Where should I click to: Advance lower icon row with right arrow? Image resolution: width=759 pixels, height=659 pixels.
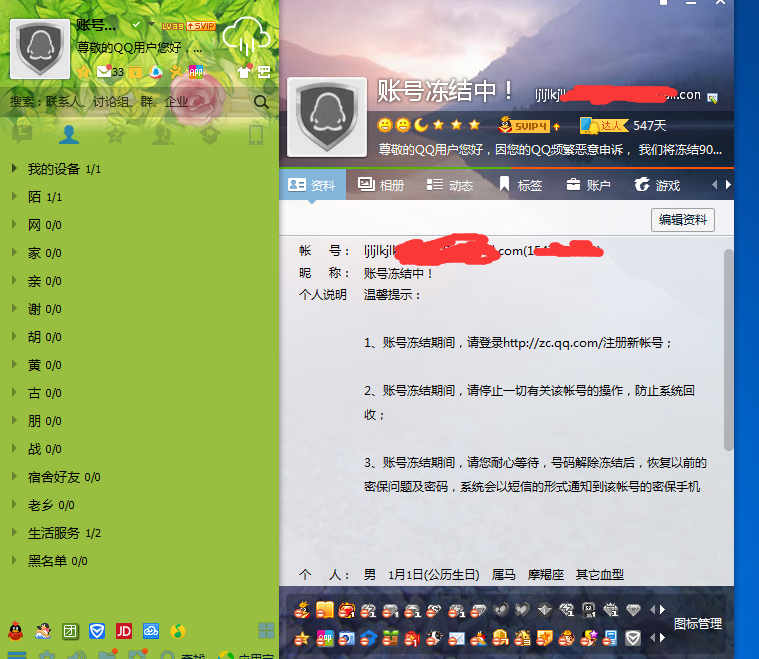click(x=663, y=638)
